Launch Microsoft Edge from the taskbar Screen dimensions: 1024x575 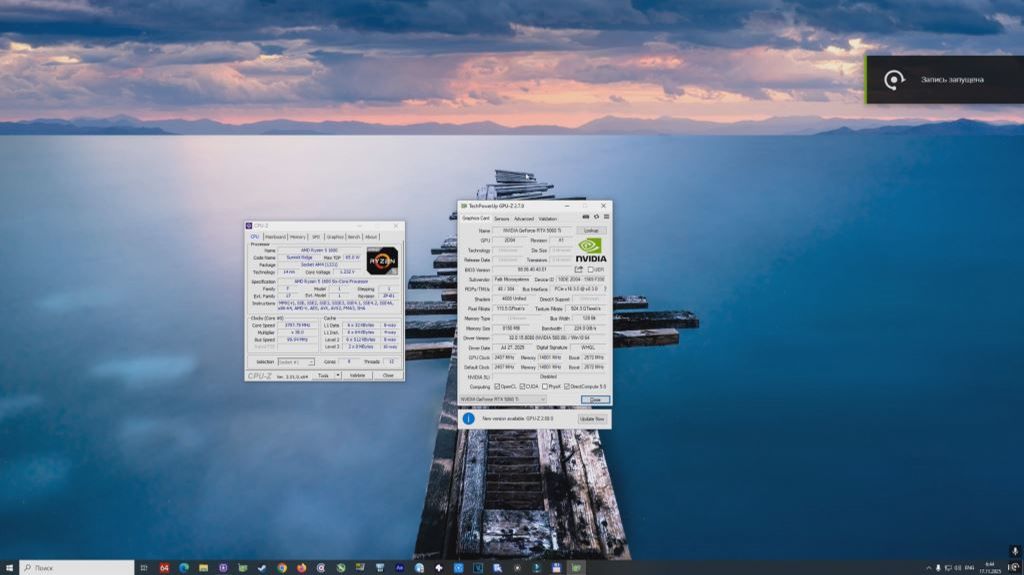point(184,568)
